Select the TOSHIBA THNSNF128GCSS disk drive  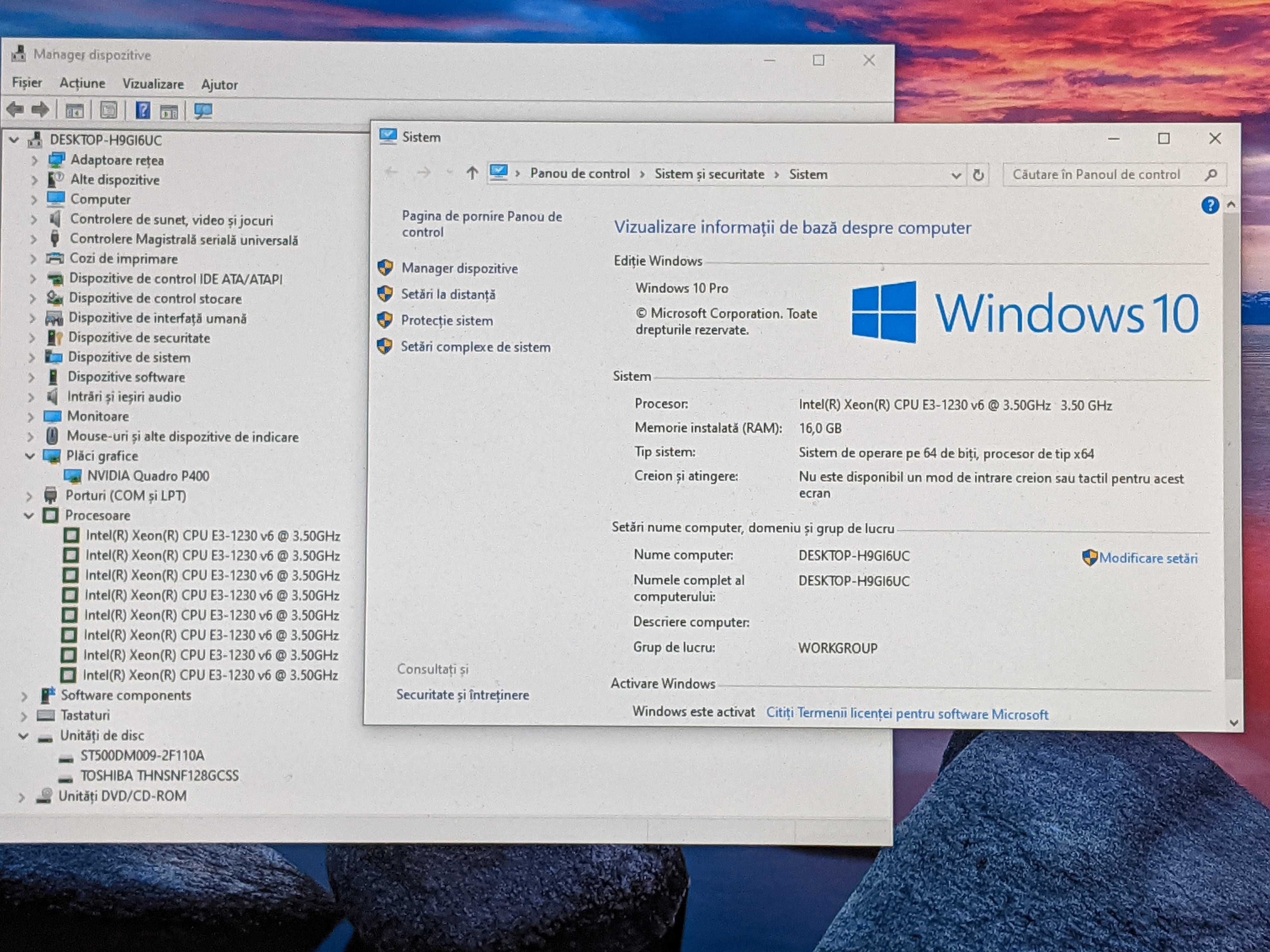pos(159,775)
